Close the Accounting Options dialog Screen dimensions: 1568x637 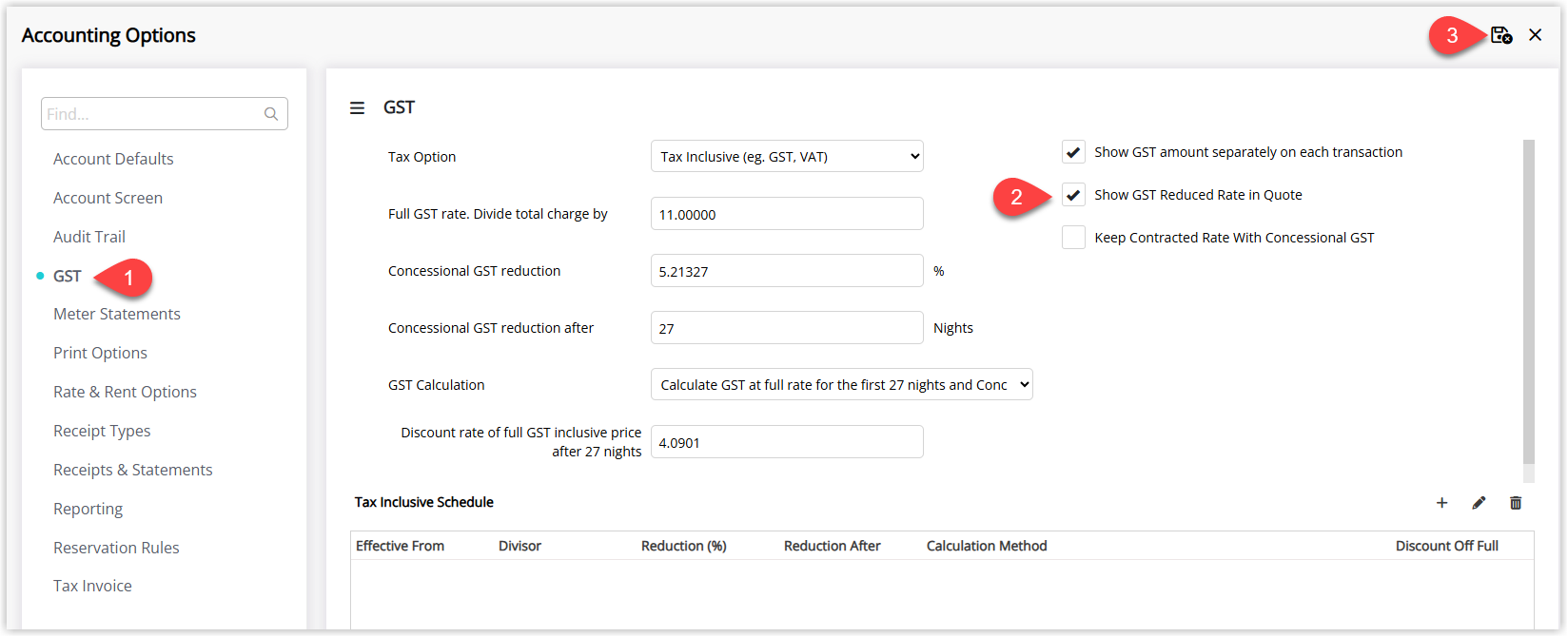1535,35
